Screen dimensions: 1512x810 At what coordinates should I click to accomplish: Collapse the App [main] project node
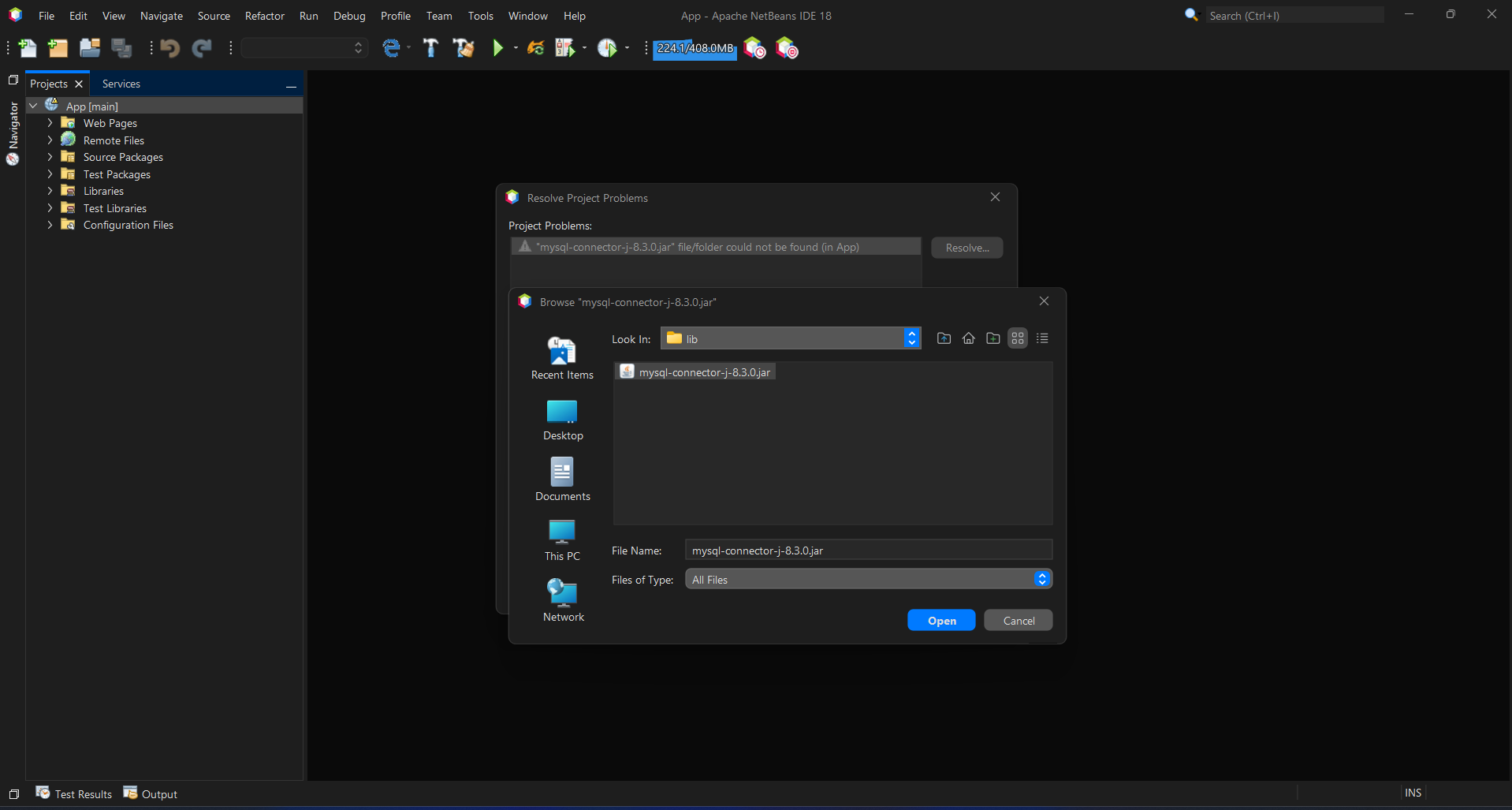point(33,106)
